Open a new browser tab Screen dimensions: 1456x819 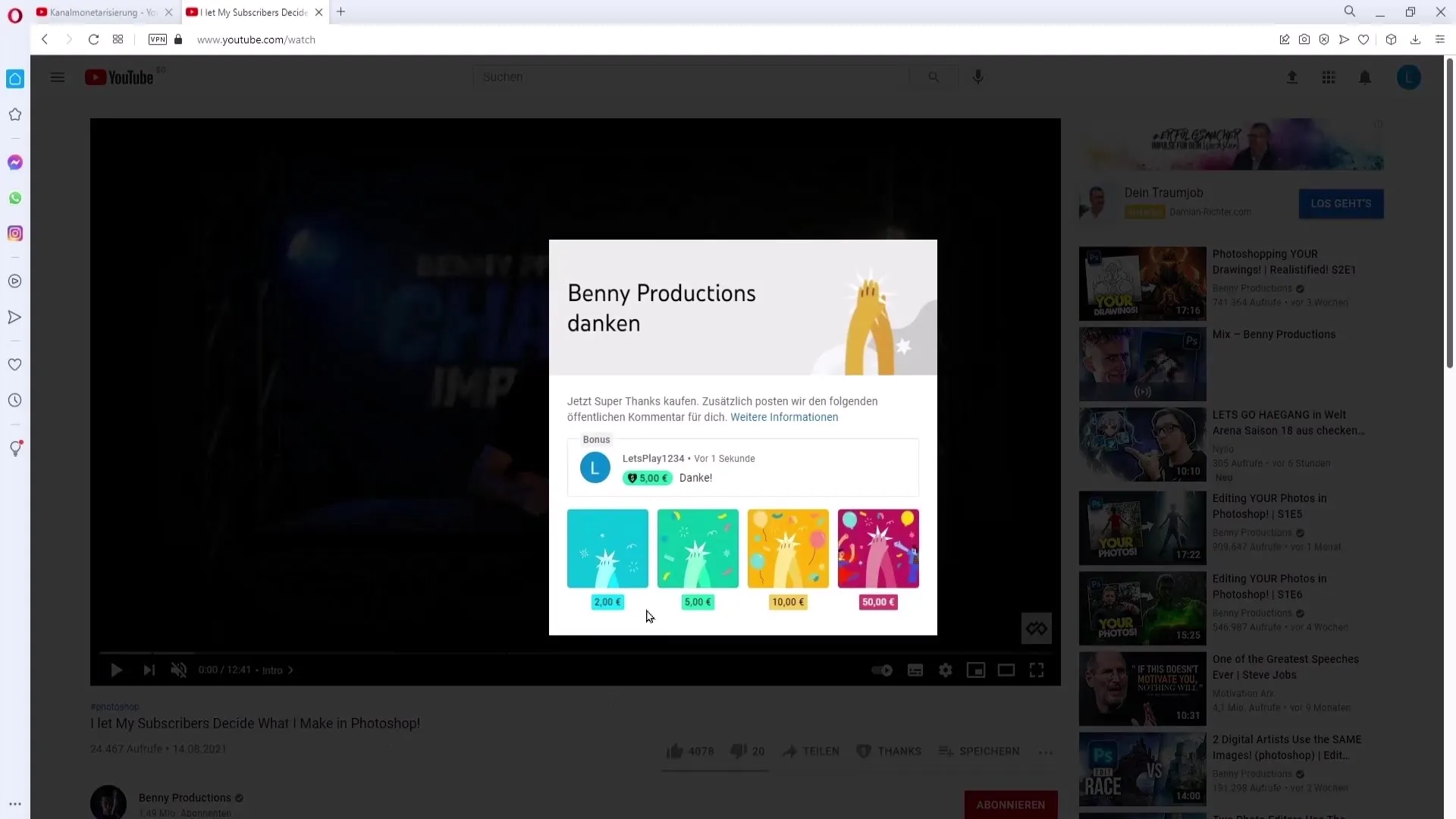click(x=341, y=11)
